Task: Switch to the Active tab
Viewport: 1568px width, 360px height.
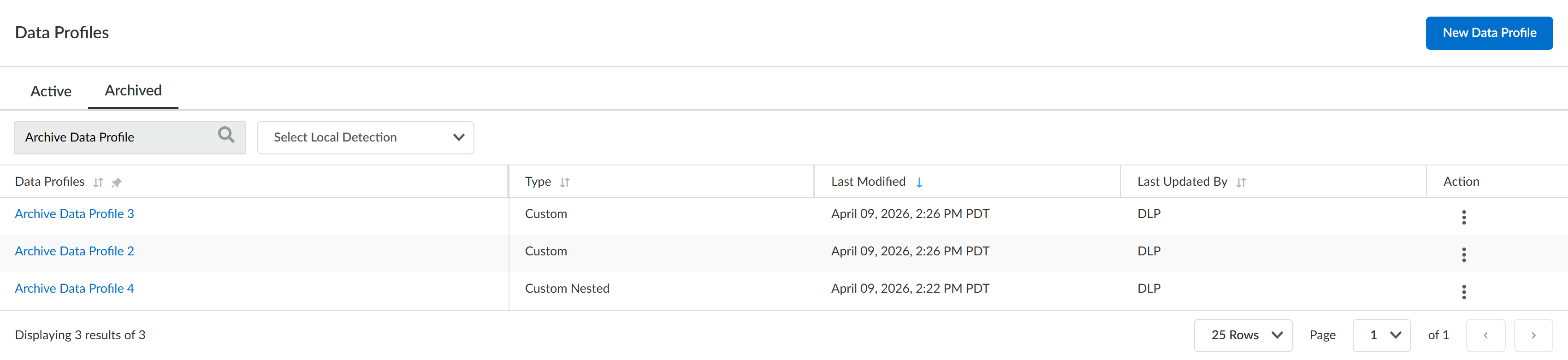Action: tap(51, 91)
